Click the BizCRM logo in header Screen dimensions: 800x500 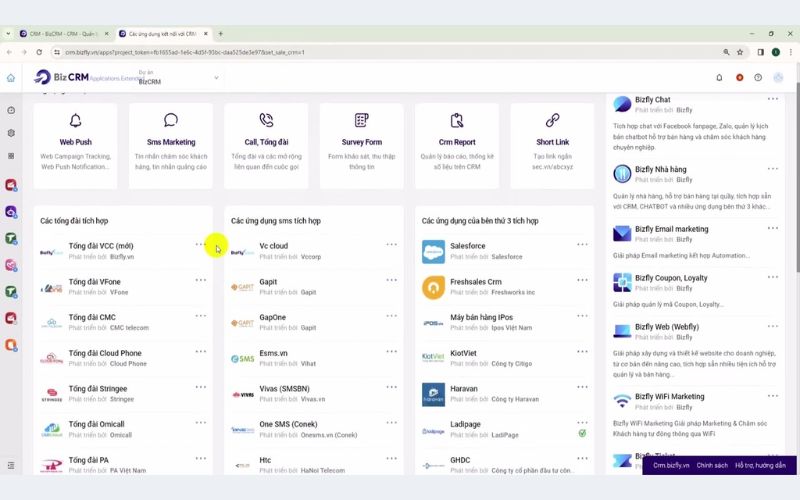[61, 78]
